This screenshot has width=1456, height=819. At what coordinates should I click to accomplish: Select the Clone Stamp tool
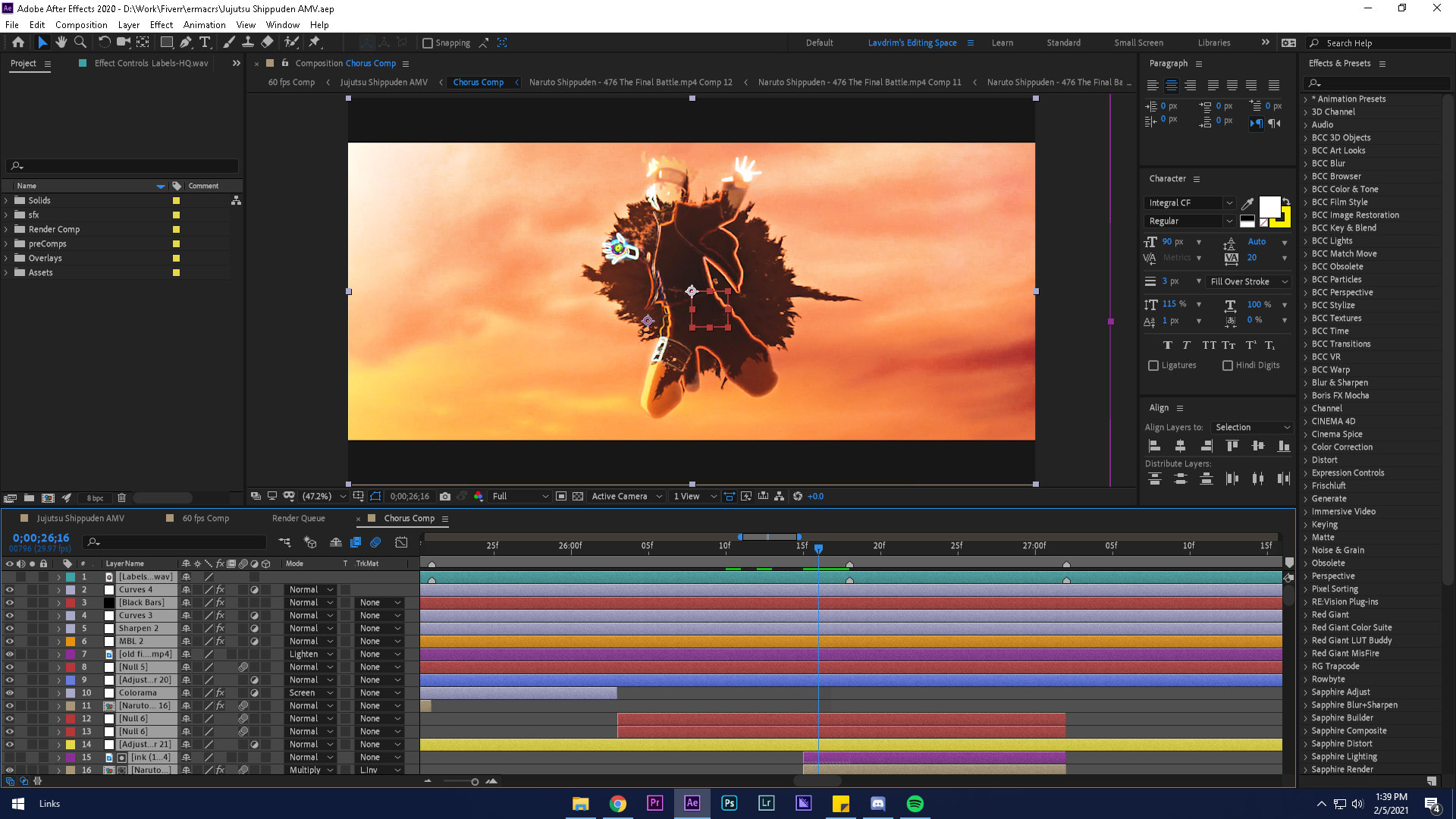tap(248, 42)
